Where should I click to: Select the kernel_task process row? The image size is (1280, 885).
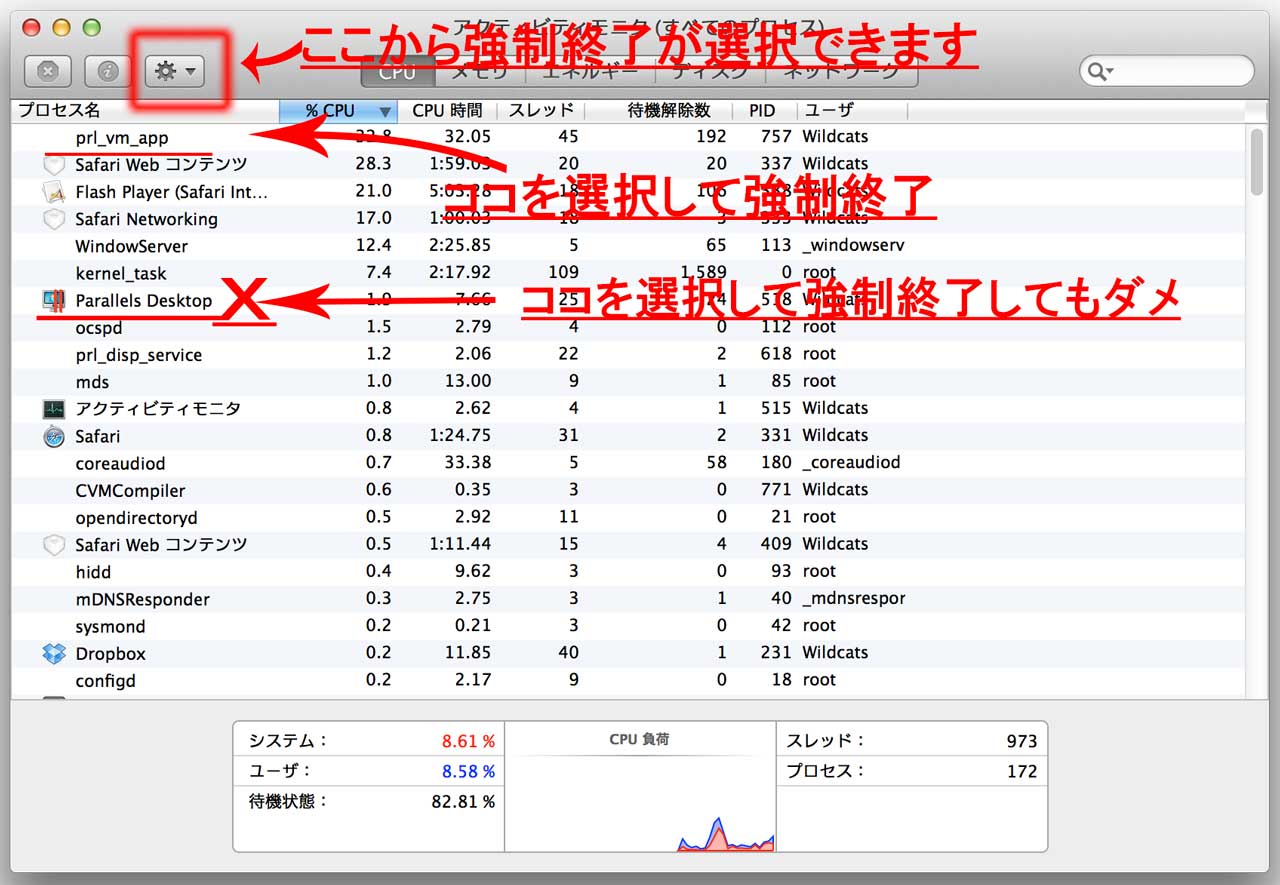point(628,273)
